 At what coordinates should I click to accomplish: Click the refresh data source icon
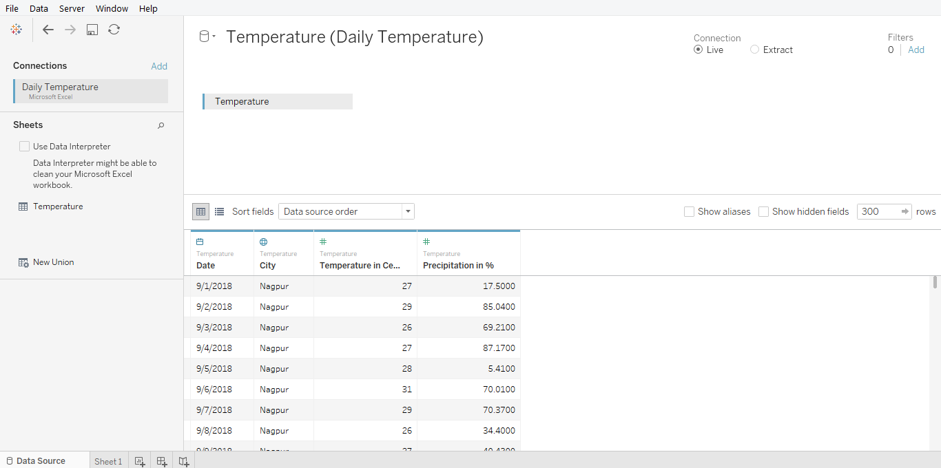tap(114, 30)
